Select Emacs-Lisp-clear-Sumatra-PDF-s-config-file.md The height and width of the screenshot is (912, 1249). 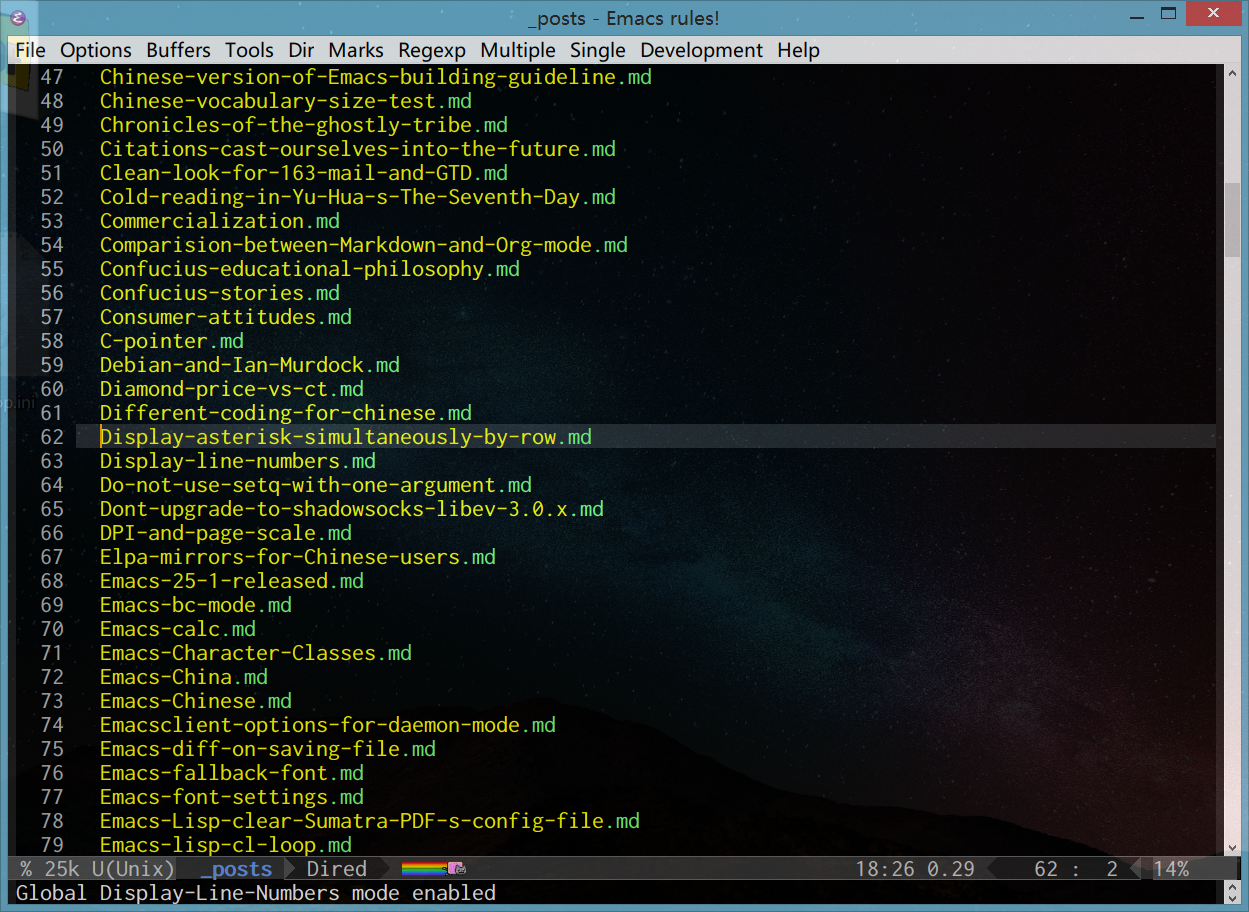point(370,821)
